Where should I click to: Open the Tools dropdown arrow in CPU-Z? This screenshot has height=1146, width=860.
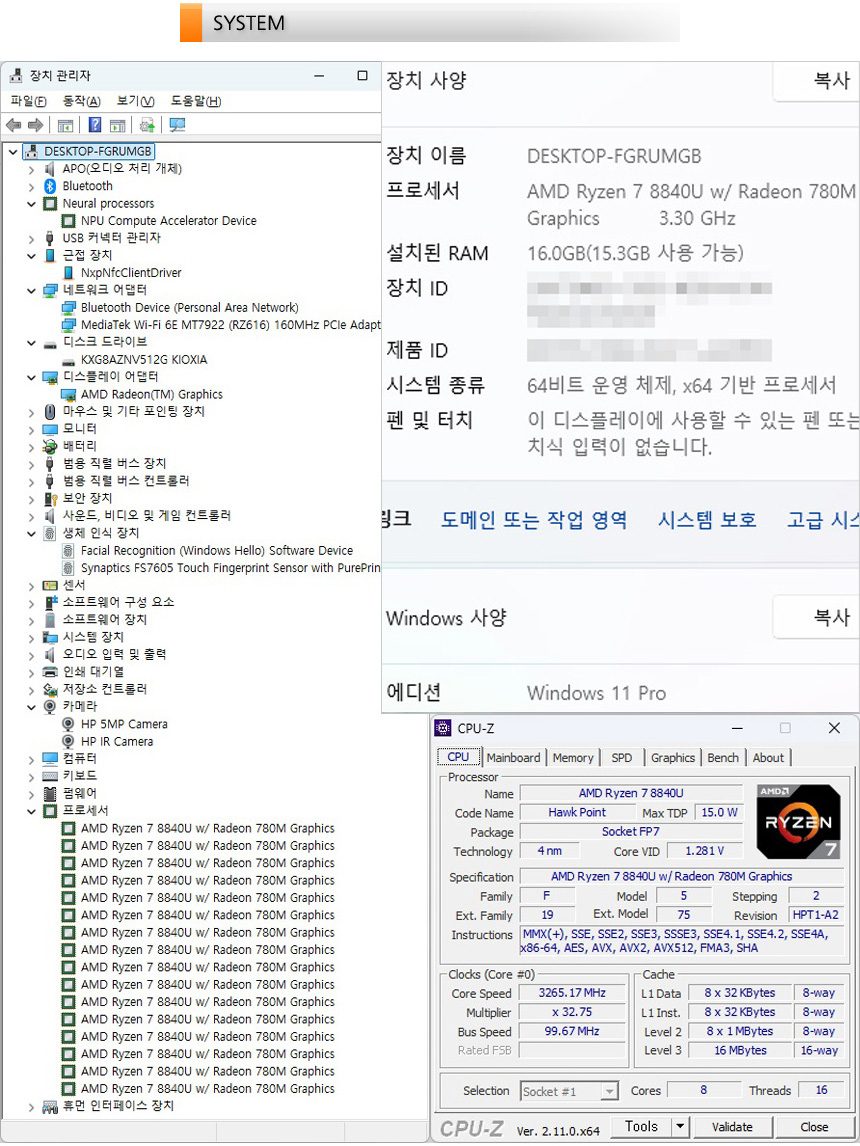tap(680, 1127)
